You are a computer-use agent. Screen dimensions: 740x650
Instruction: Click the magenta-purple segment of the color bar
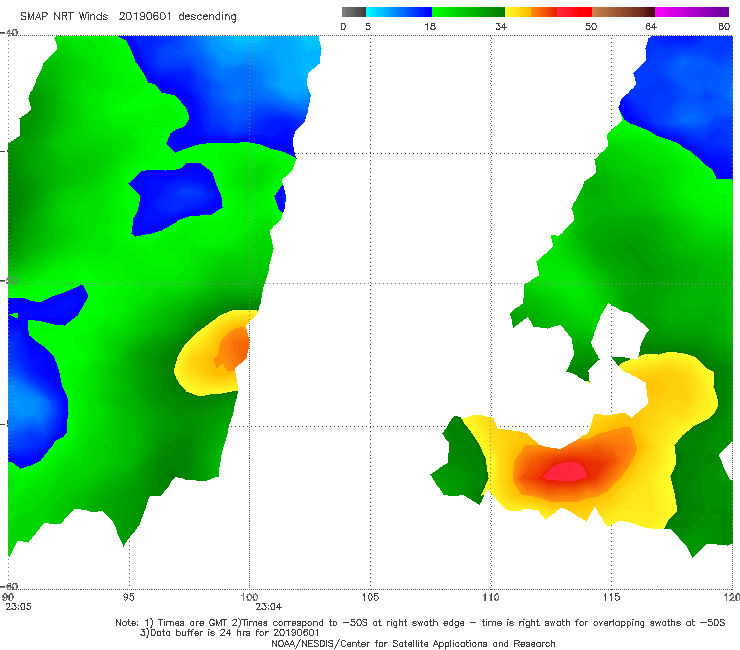692,12
